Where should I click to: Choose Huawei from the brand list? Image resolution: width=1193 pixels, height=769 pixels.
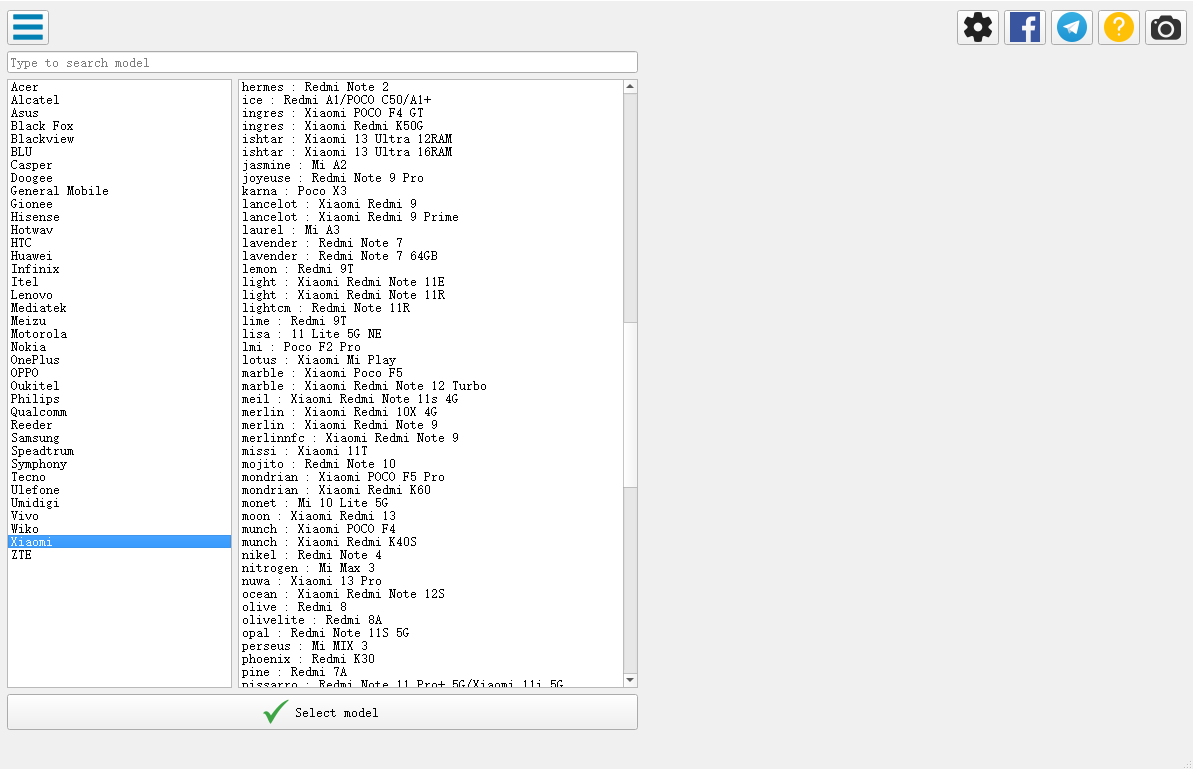click(x=32, y=256)
